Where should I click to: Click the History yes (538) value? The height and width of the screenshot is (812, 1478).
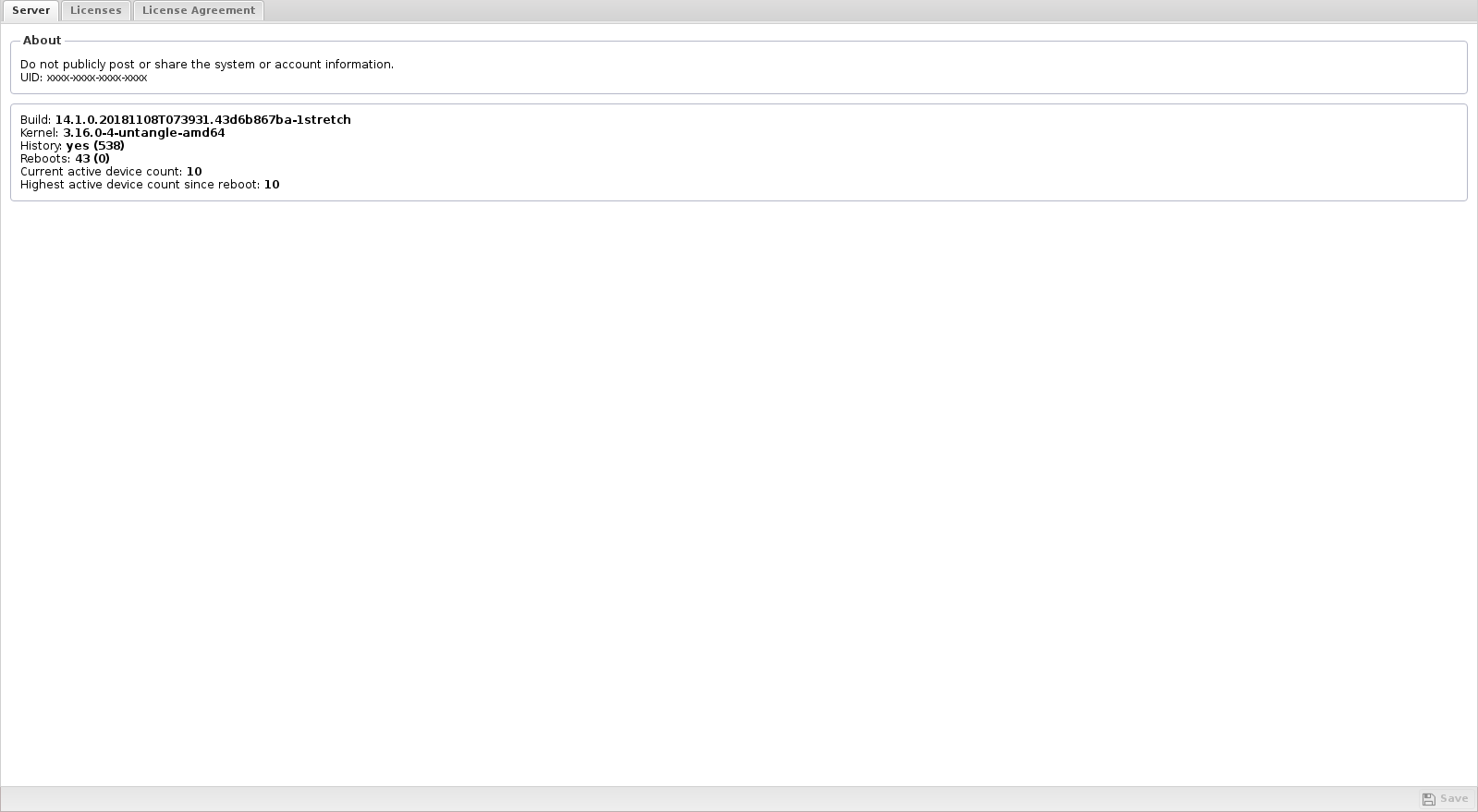pyautogui.click(x=95, y=146)
